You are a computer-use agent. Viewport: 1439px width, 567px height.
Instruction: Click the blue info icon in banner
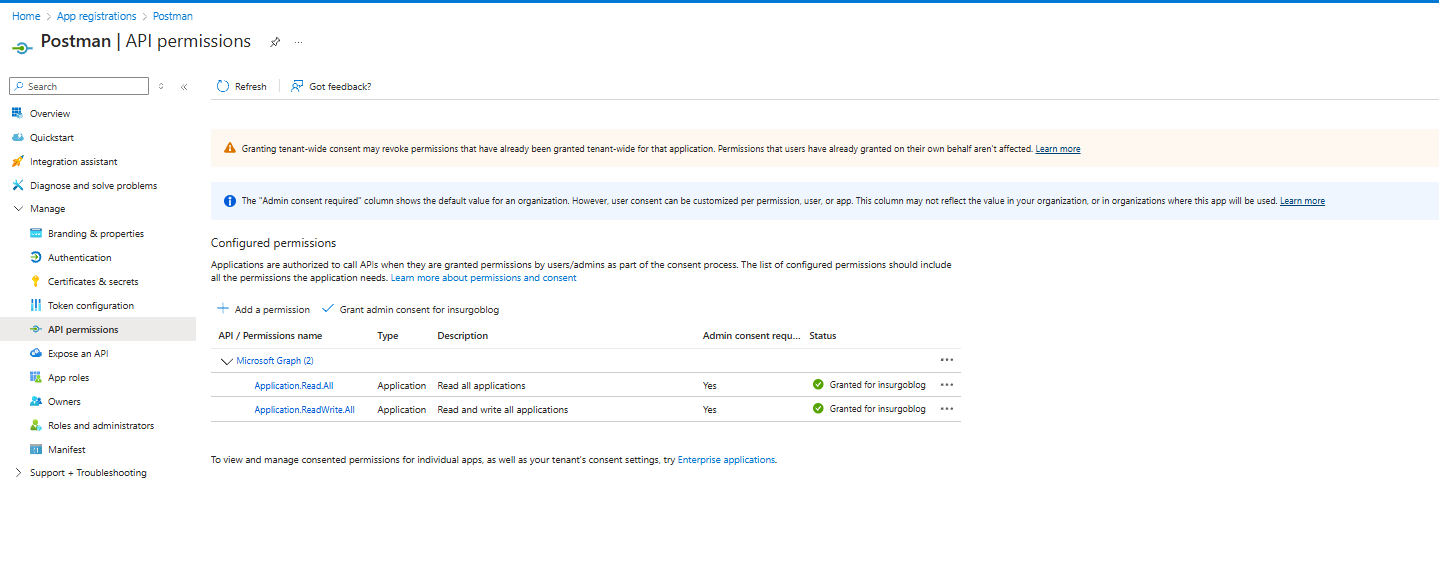click(230, 201)
